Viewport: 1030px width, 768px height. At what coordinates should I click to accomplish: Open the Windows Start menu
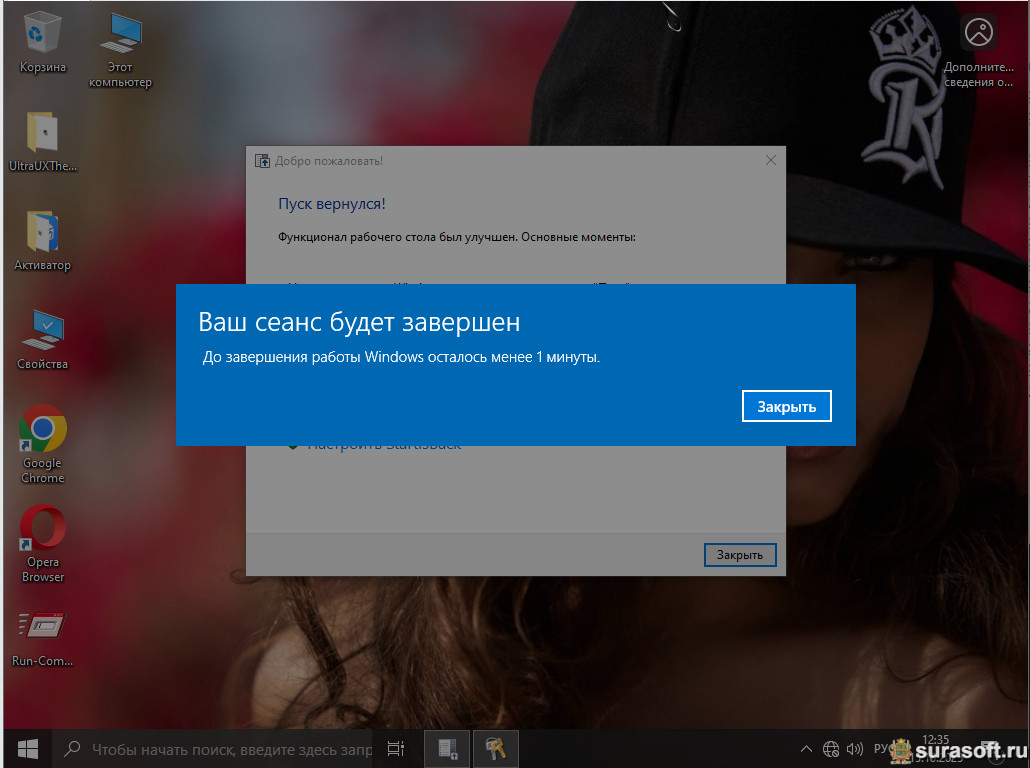[27, 748]
